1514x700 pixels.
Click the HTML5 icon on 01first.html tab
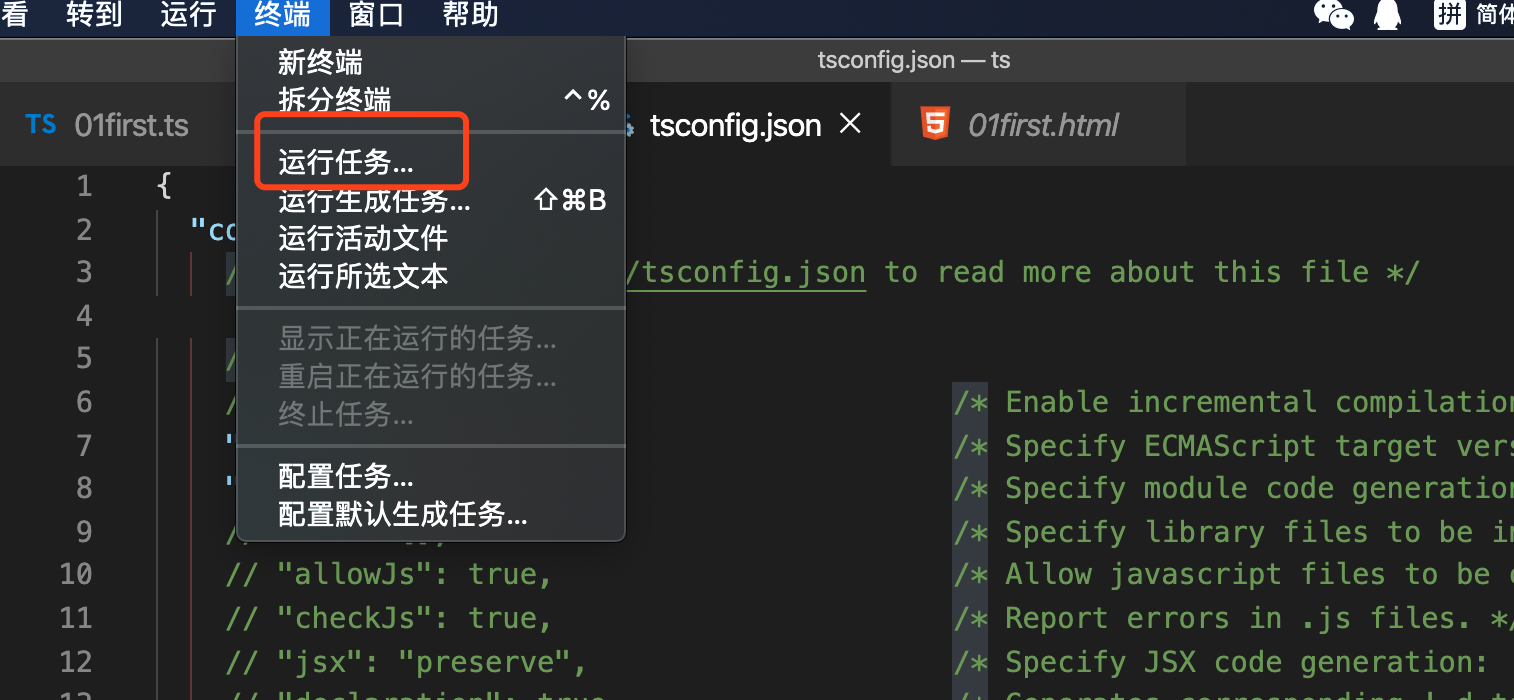(x=935, y=125)
